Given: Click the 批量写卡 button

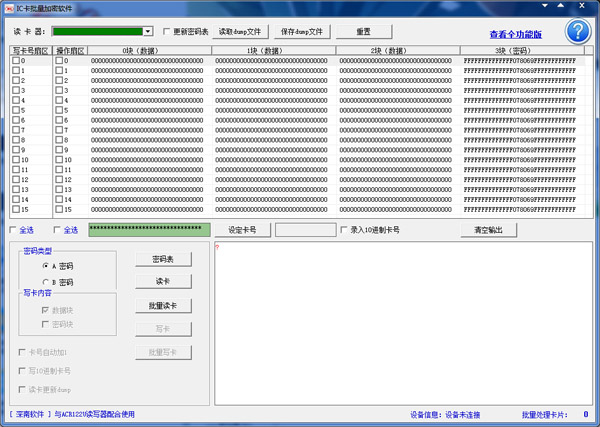Looking at the screenshot, I should click(x=163, y=352).
